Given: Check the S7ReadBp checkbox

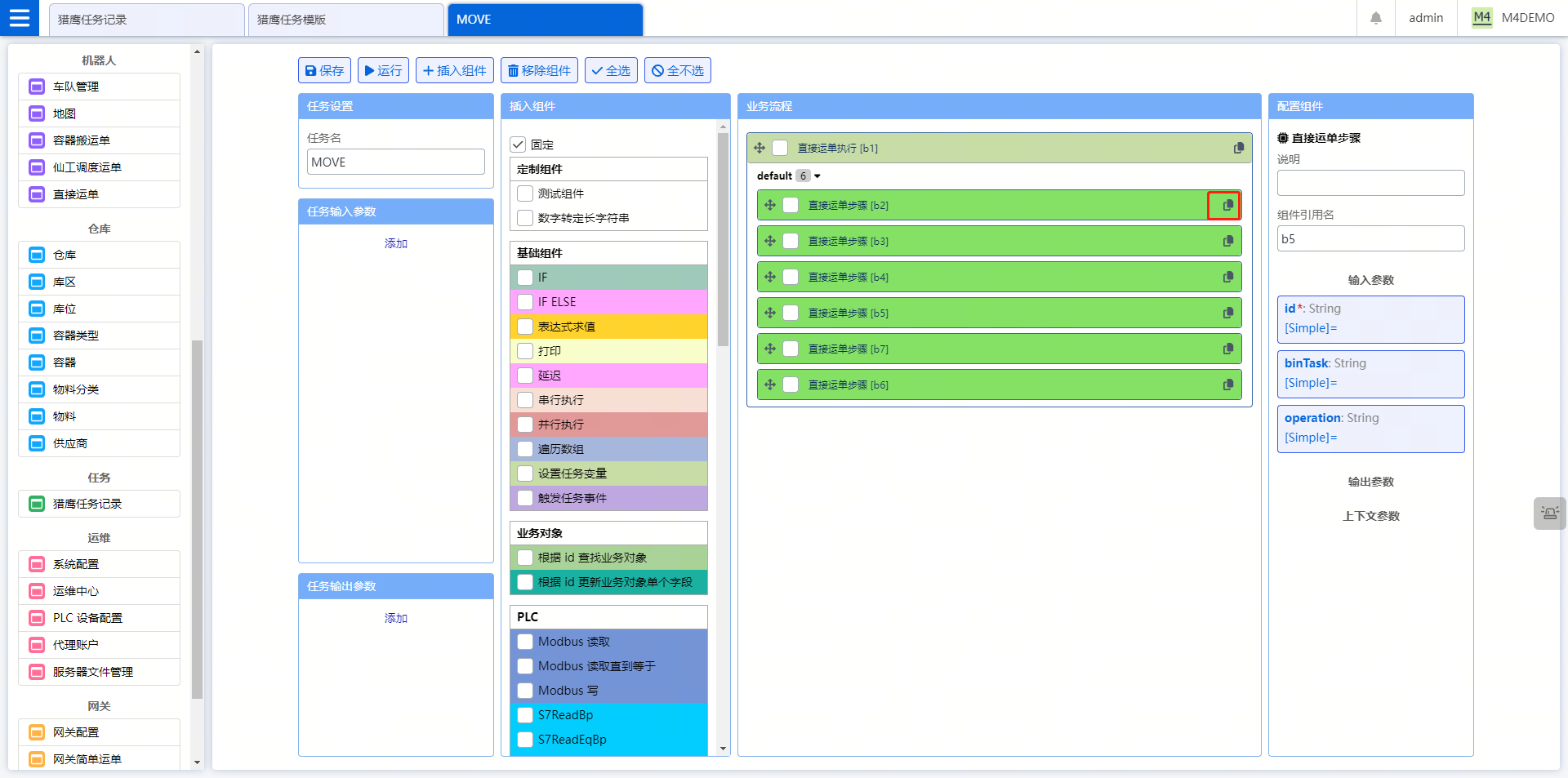Looking at the screenshot, I should point(525,715).
